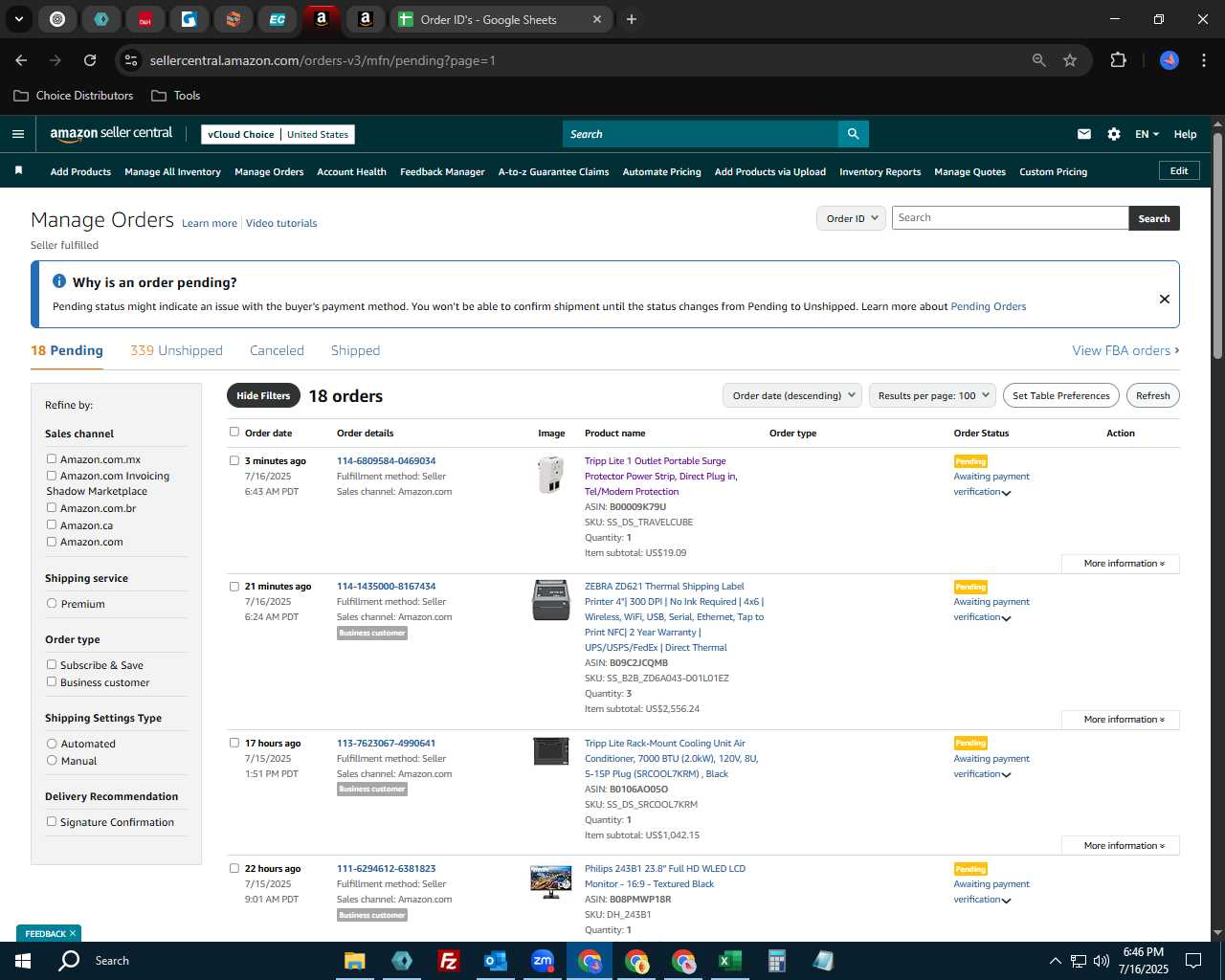
Task: Click the page vertical scrollbar
Action: tap(1217, 246)
